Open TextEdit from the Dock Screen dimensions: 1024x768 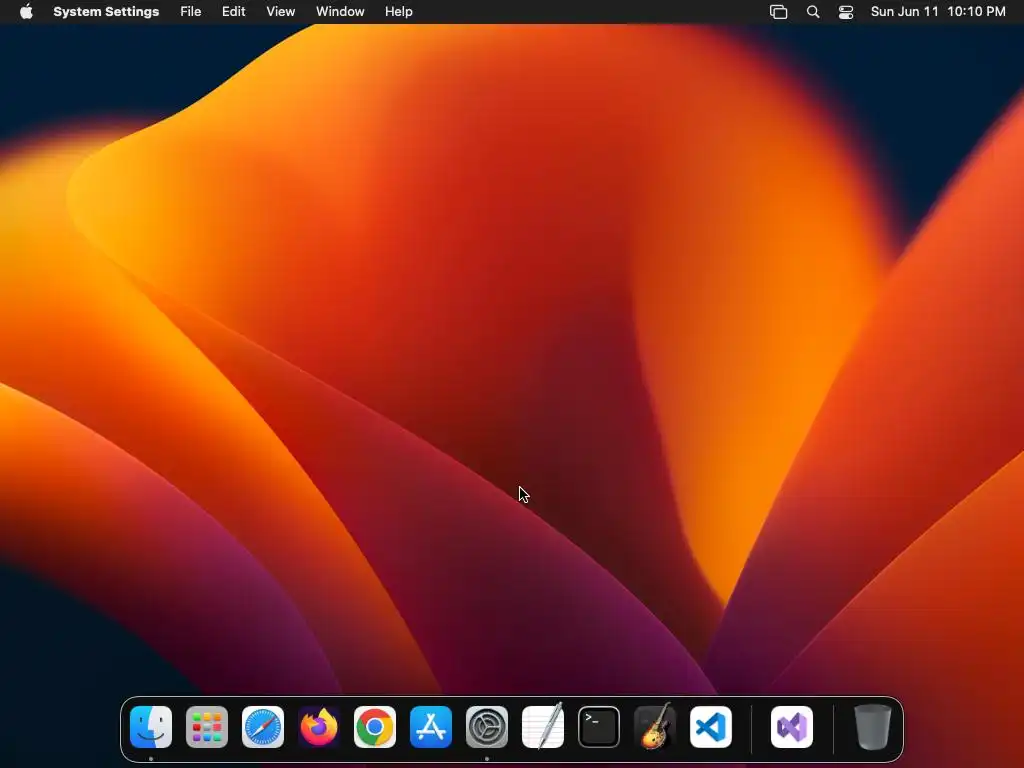[x=543, y=727]
